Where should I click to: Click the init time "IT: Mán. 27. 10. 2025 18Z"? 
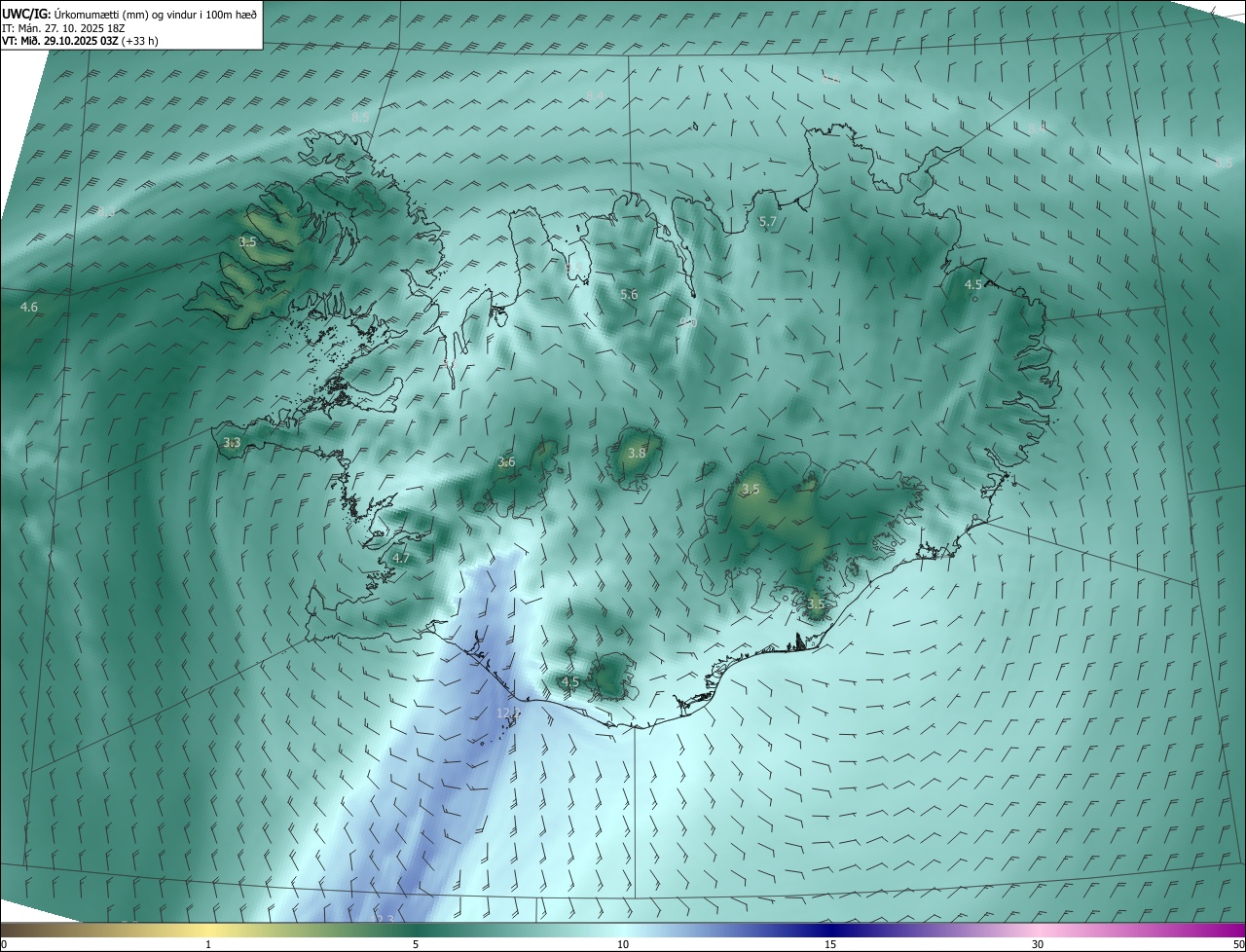click(63, 27)
